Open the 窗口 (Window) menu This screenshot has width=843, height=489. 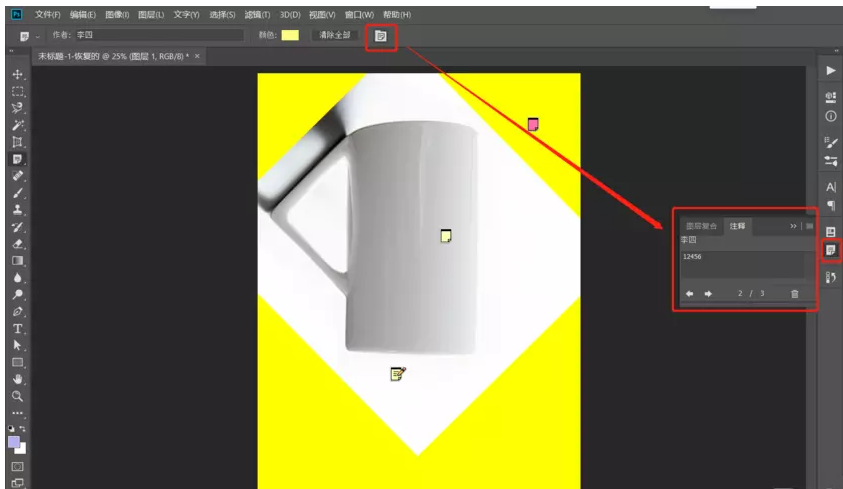[x=359, y=15]
